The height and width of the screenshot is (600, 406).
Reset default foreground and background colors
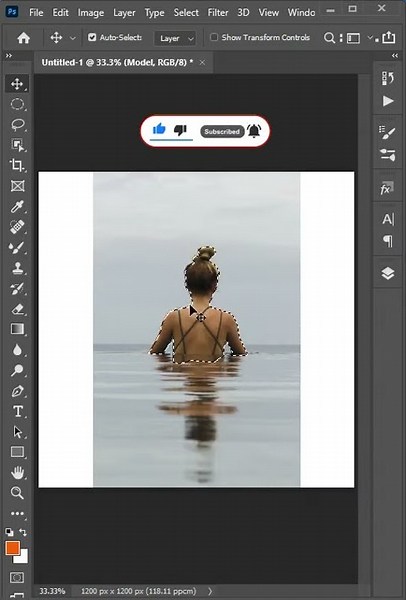click(9, 532)
